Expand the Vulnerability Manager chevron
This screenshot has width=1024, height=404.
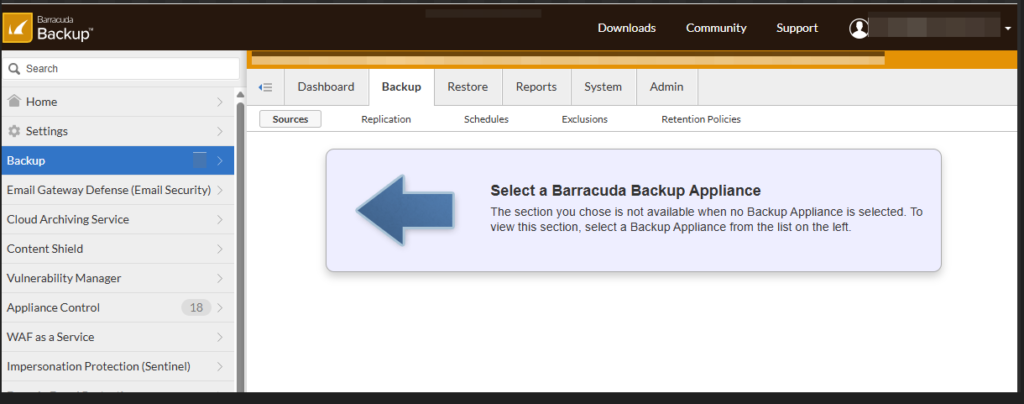(x=220, y=278)
